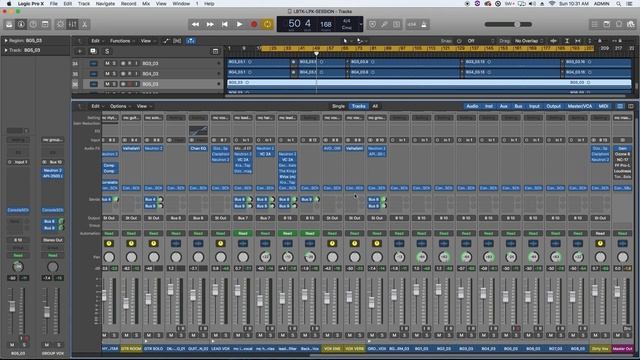This screenshot has width=640, height=360.
Task: Start playback with the Play button
Action: point(239,24)
